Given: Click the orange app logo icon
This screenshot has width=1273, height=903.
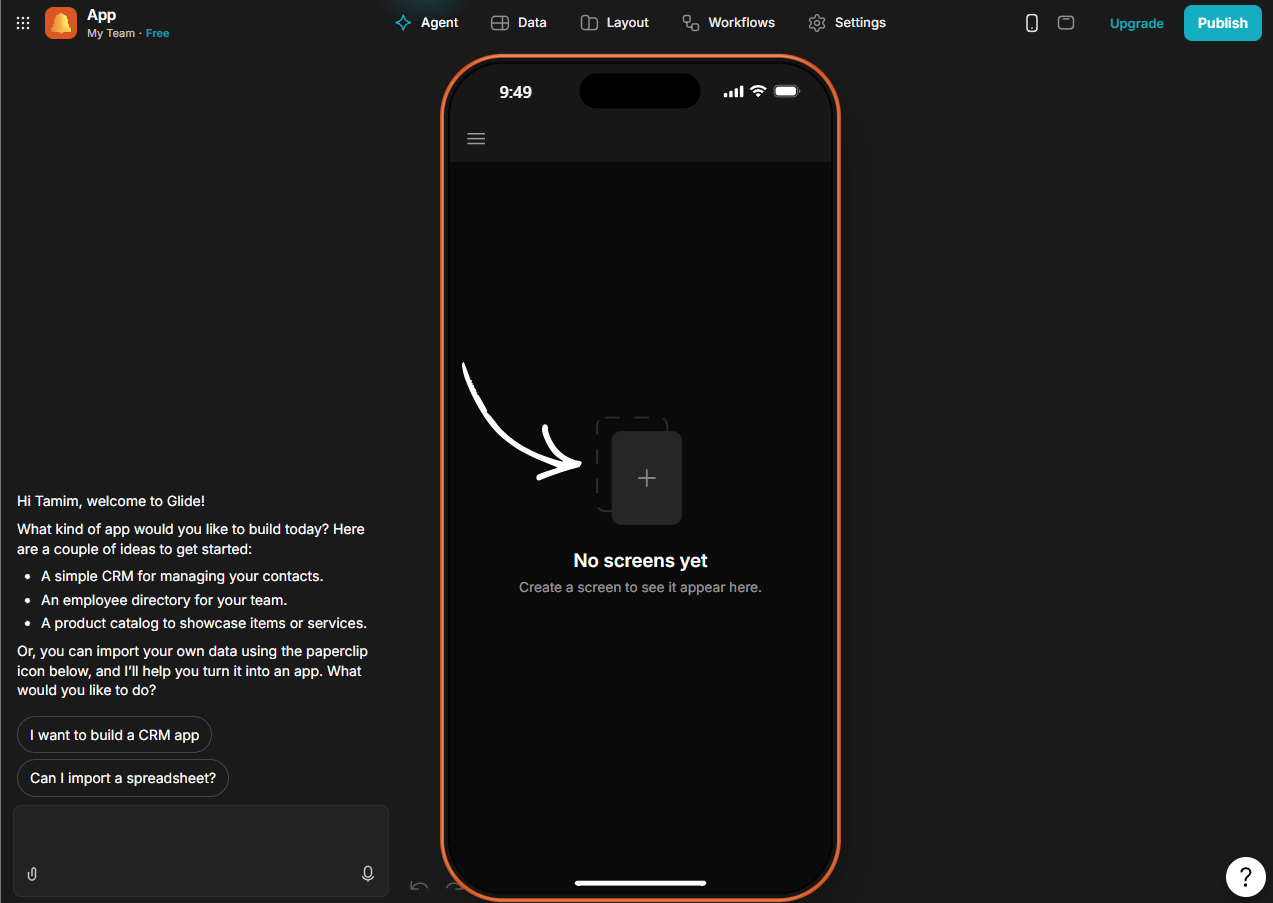Looking at the screenshot, I should [x=61, y=23].
